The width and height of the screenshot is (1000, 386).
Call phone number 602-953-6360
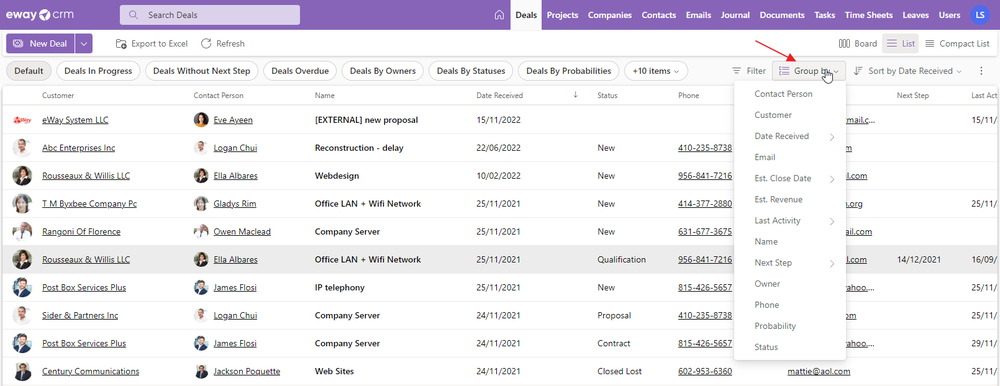point(705,371)
